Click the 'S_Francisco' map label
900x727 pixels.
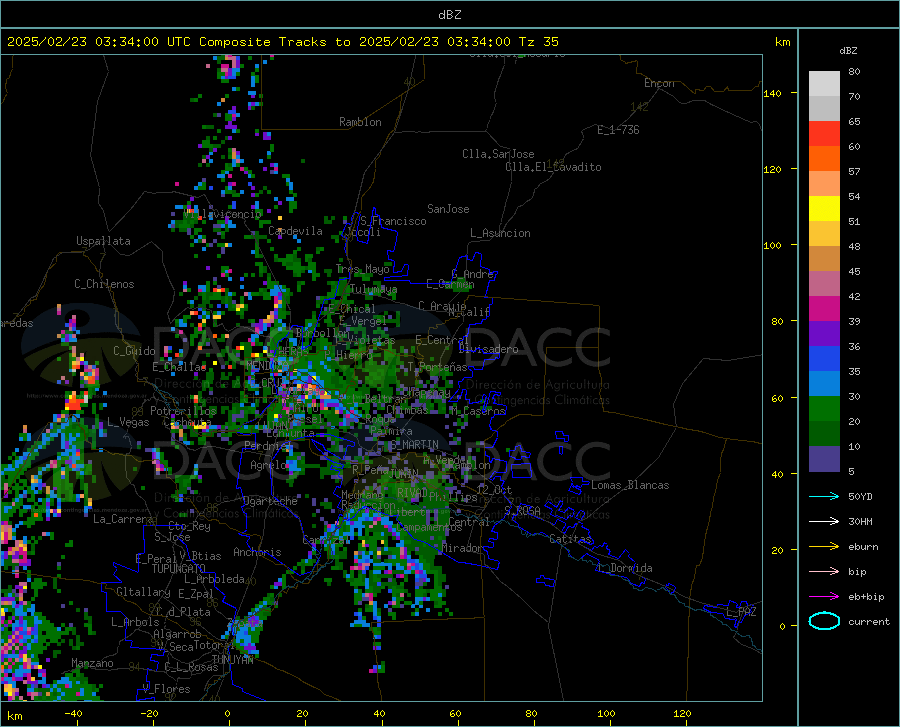(x=393, y=221)
